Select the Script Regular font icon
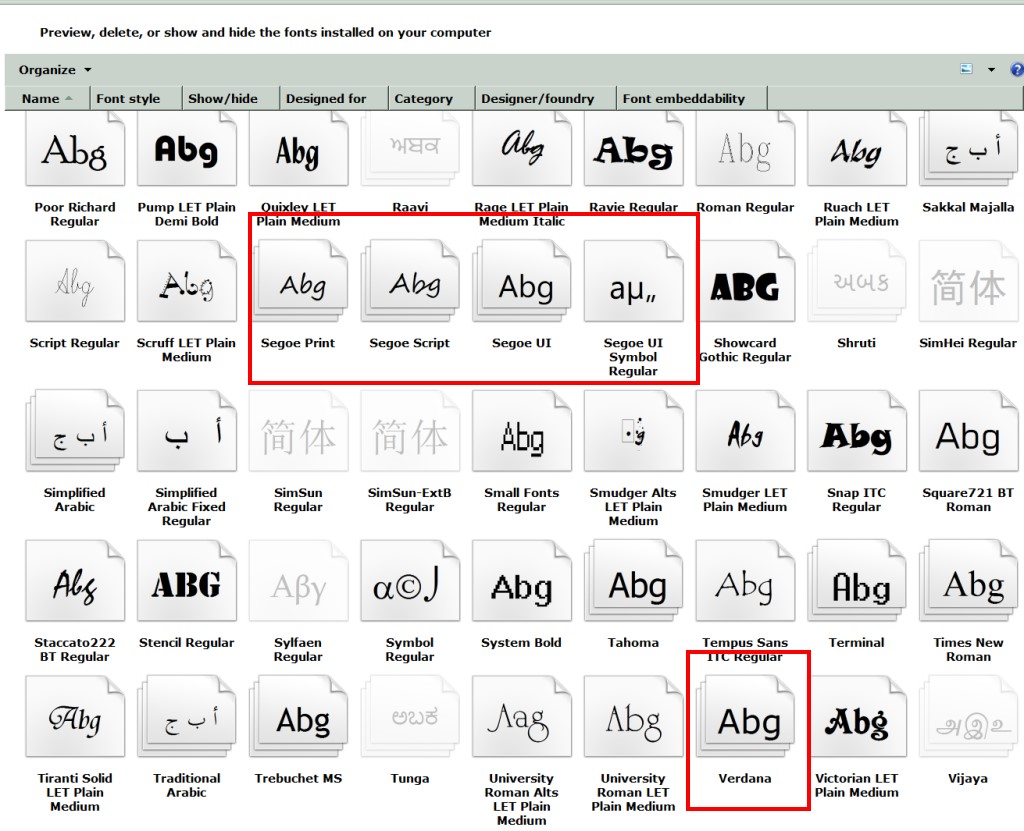 coord(75,282)
